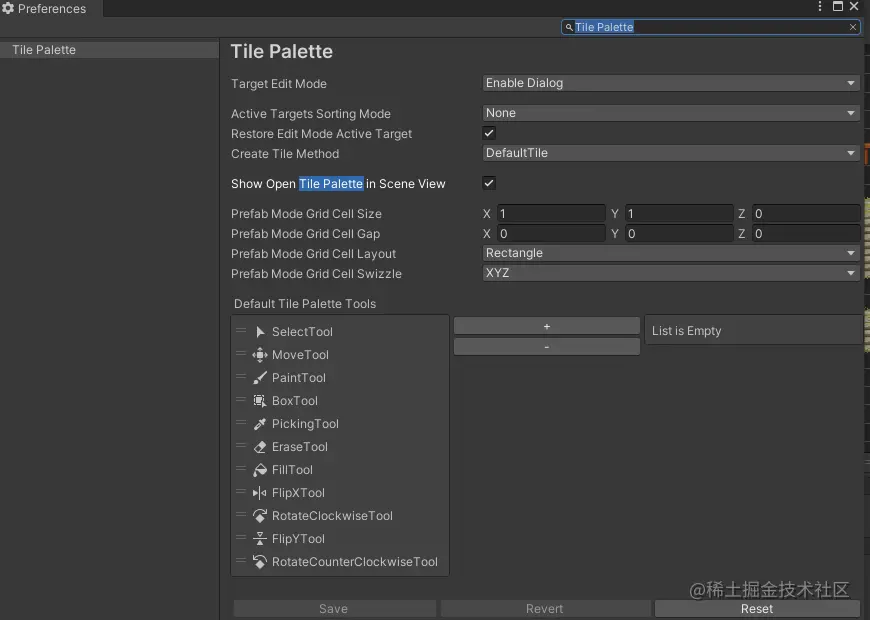870x620 pixels.
Task: Click the Tile Palette page heading
Action: tap(281, 52)
